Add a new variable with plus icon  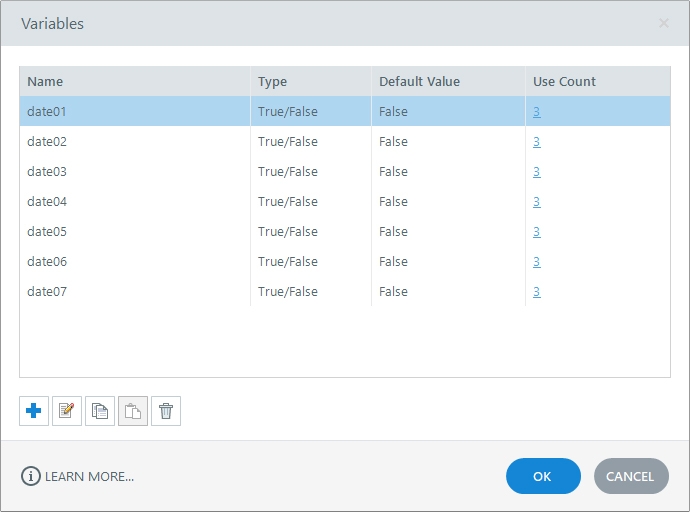point(34,411)
